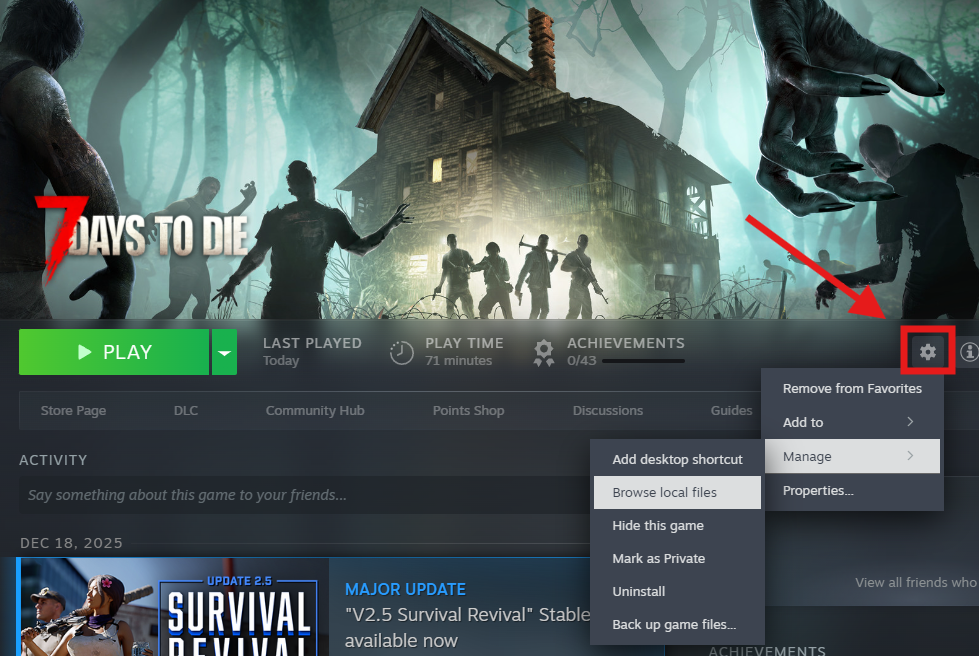The height and width of the screenshot is (656, 979).
Task: Expand the Add to submenu
Action: pyautogui.click(x=852, y=422)
